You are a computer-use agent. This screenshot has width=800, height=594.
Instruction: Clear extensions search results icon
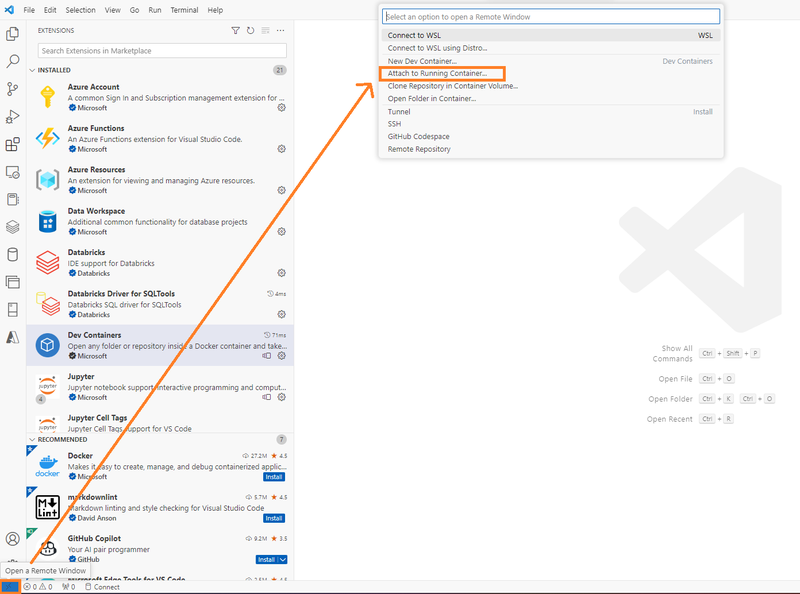tap(265, 31)
